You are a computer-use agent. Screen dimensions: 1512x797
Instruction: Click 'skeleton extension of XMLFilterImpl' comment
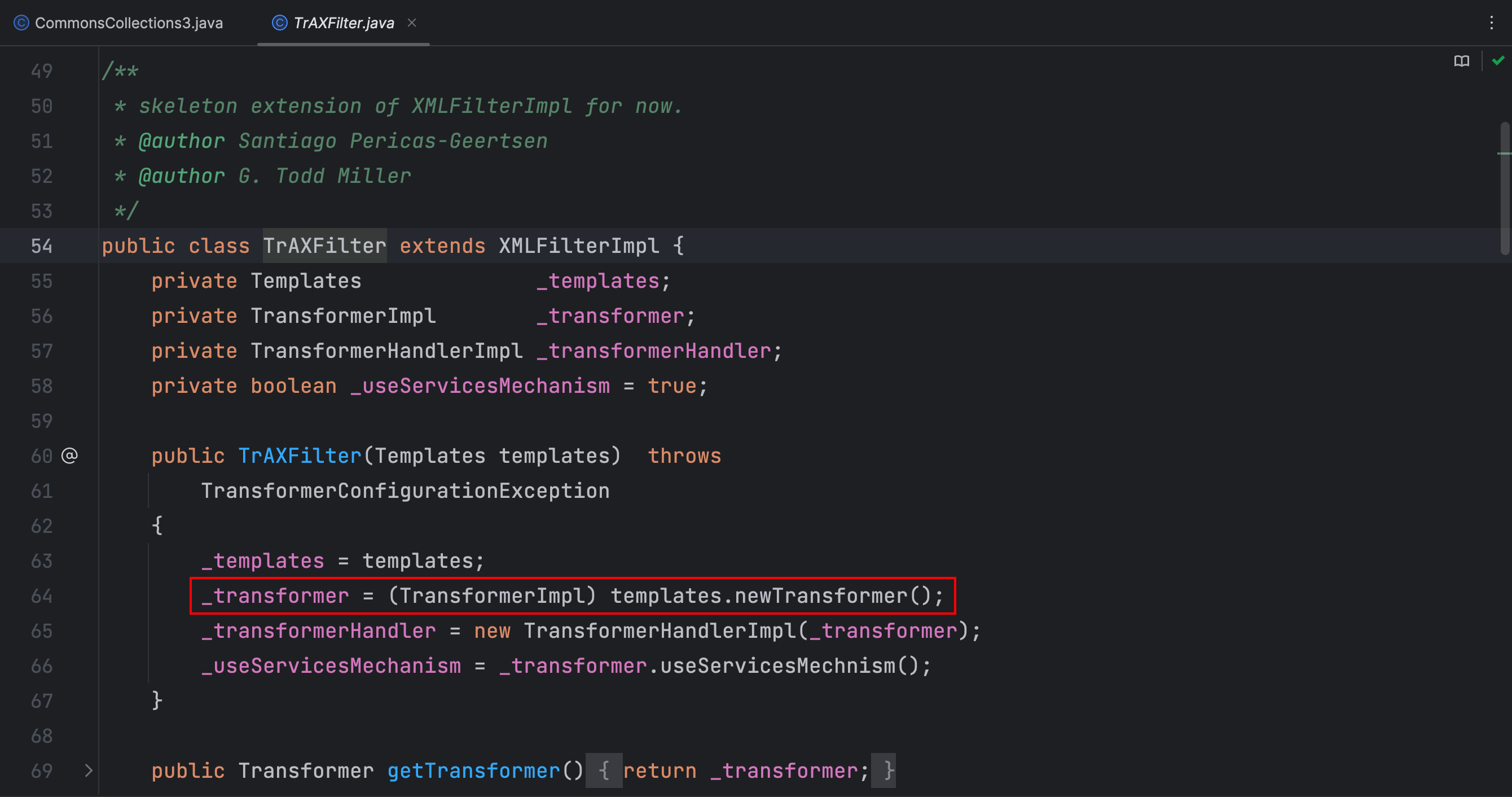[x=355, y=106]
